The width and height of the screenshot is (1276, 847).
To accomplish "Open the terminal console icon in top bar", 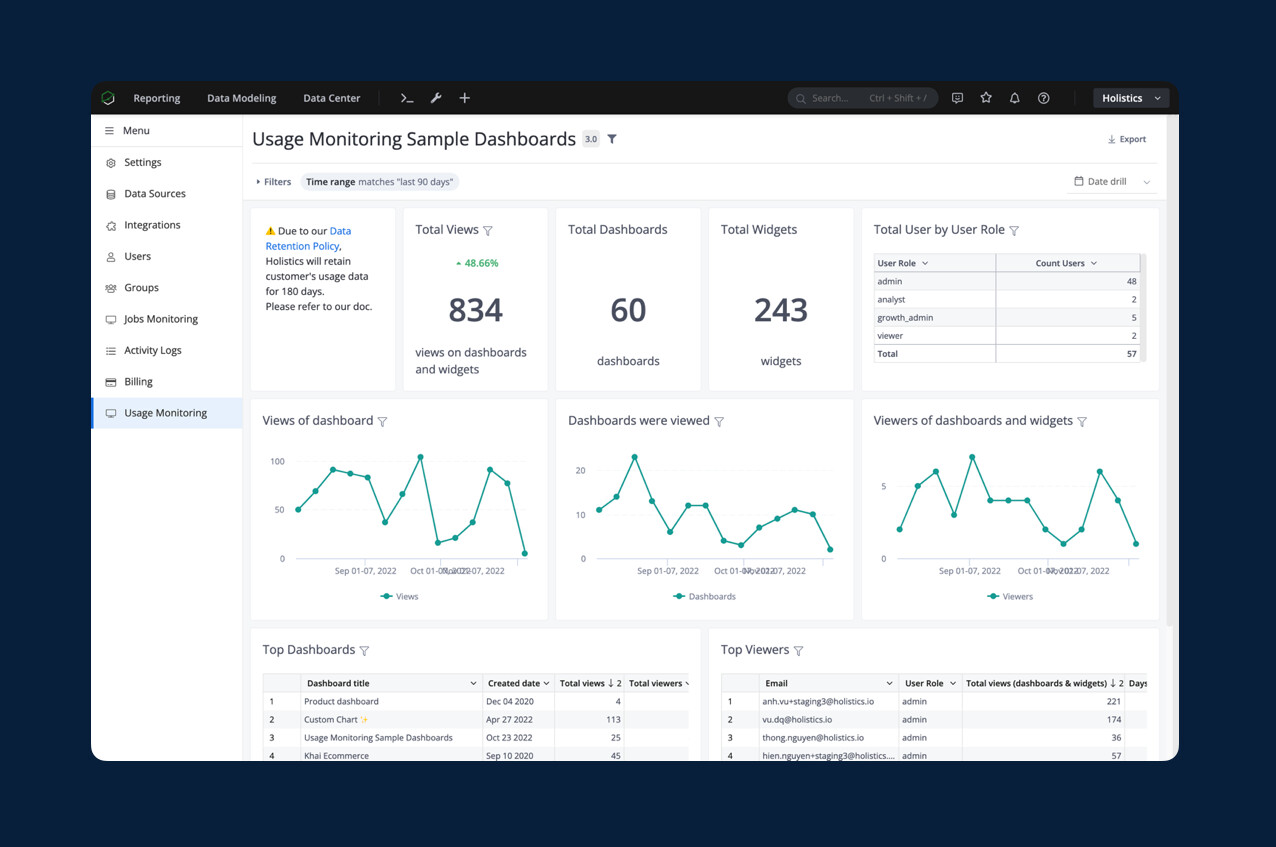I will coord(407,98).
